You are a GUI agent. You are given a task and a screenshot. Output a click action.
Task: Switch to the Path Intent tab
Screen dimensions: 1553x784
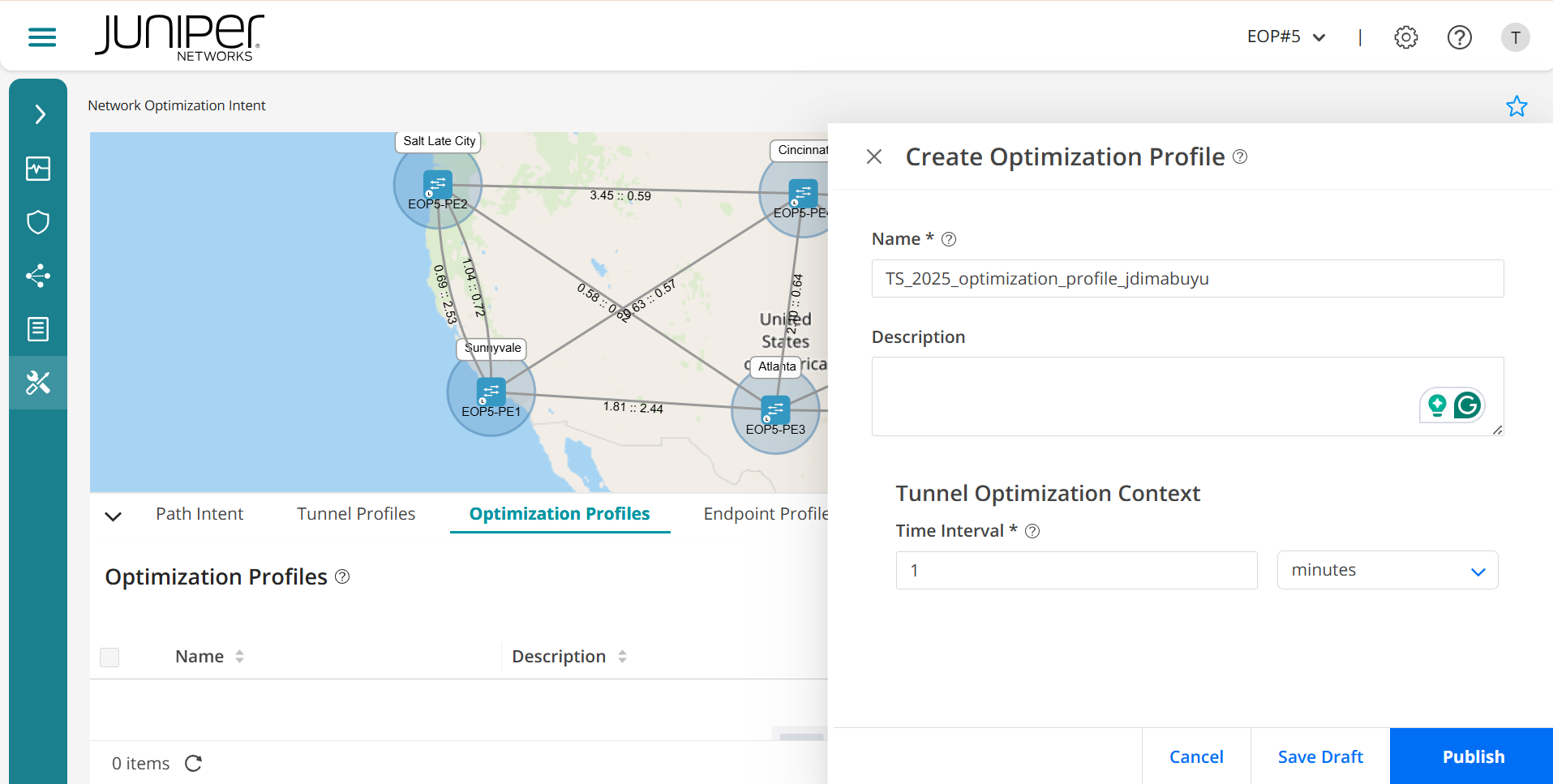(x=199, y=513)
